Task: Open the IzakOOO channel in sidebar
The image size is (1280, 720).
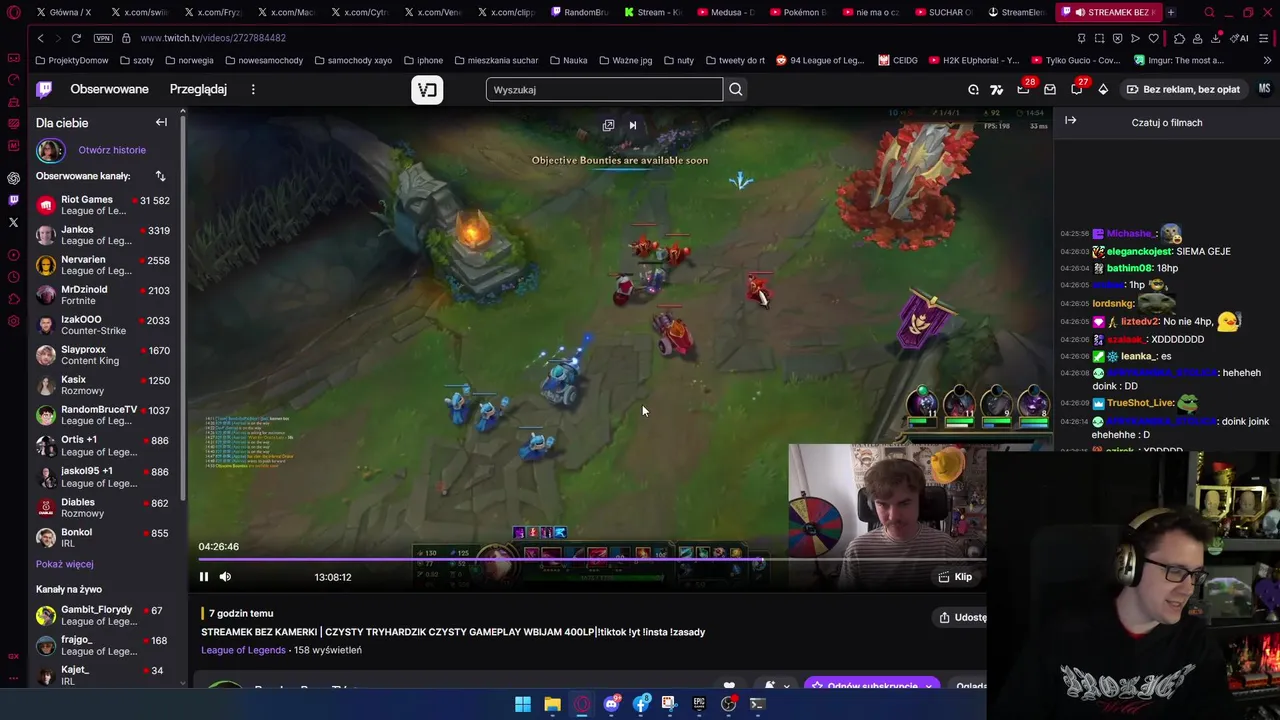Action: click(x=104, y=325)
